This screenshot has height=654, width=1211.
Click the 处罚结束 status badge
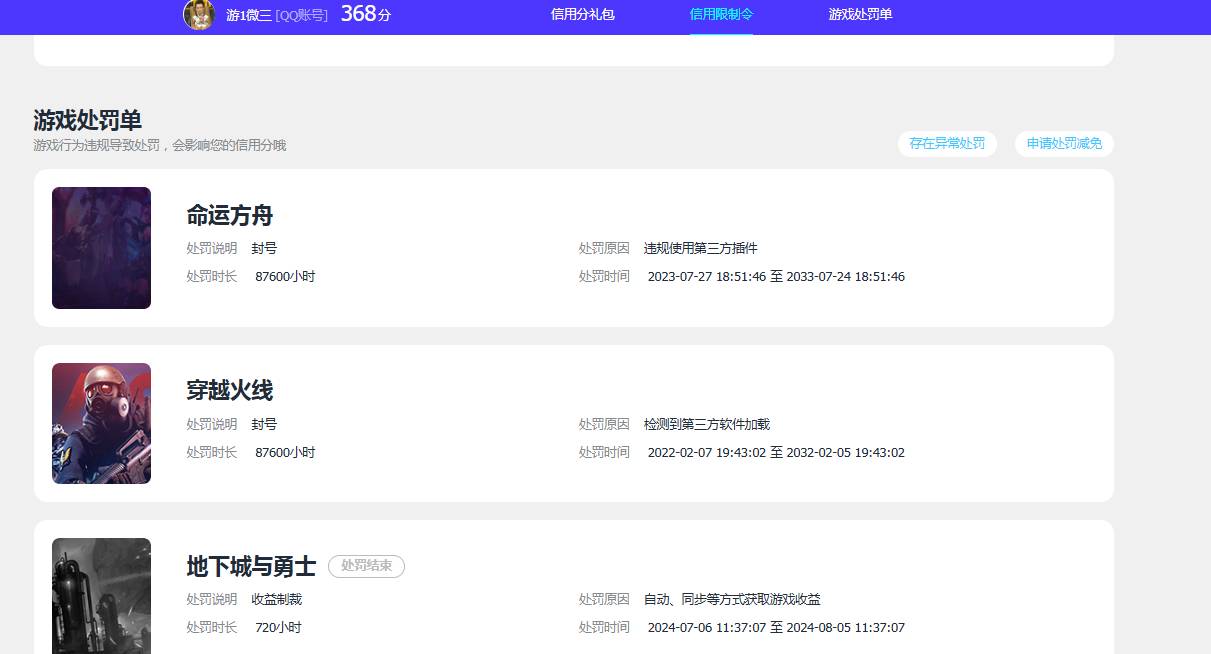point(366,567)
